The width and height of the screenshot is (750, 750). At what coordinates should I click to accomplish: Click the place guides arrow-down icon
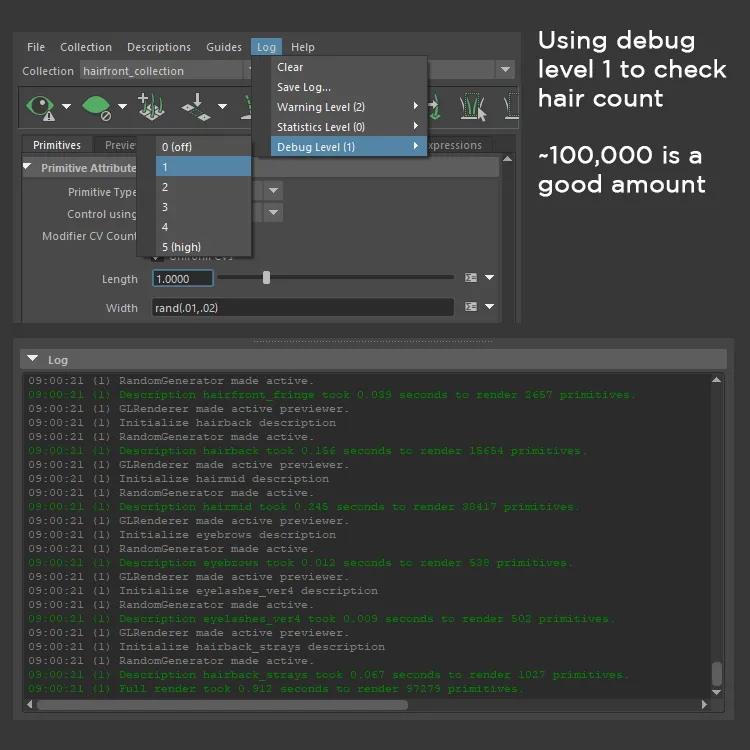196,106
